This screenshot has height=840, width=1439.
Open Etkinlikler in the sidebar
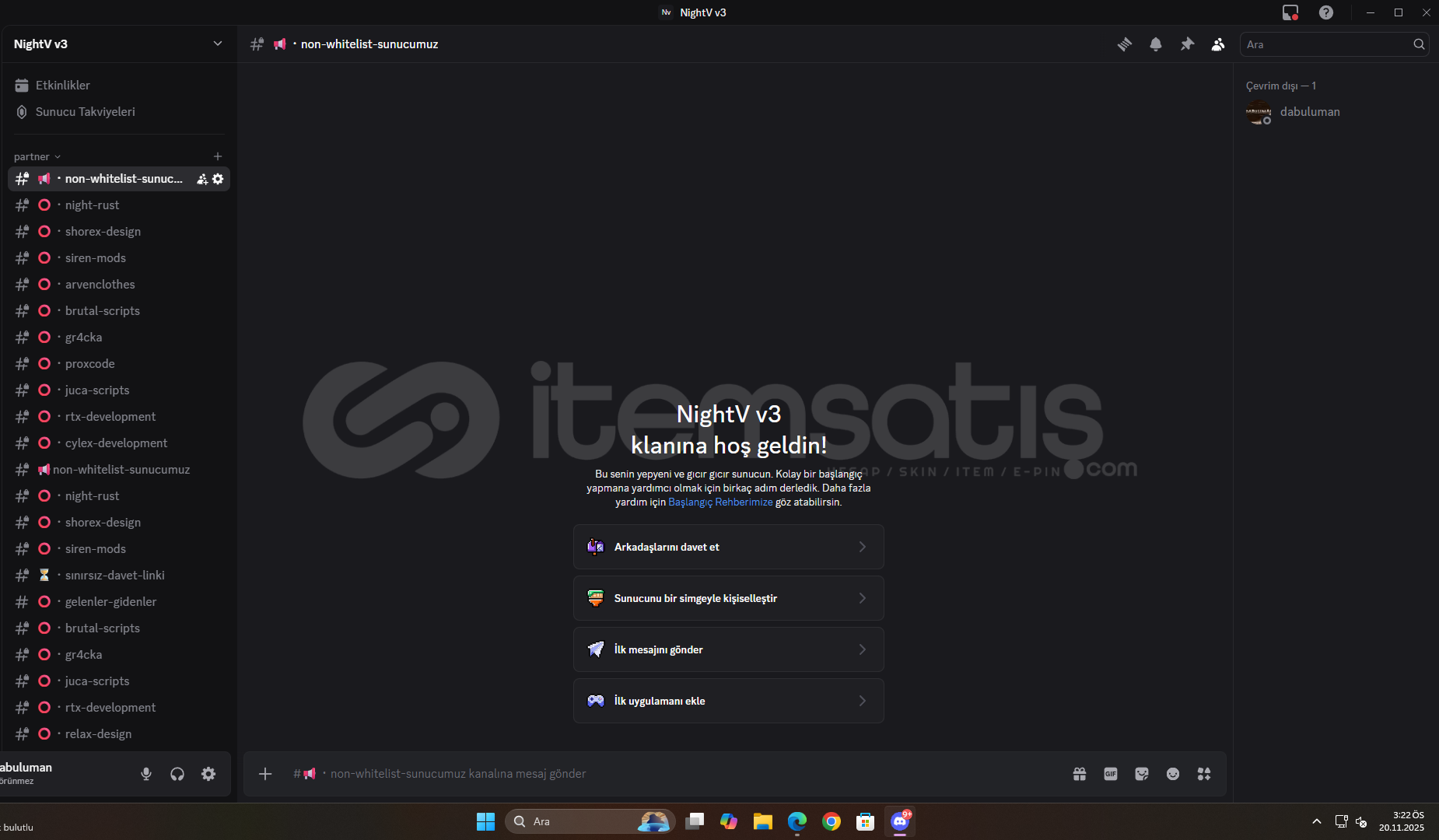(62, 86)
